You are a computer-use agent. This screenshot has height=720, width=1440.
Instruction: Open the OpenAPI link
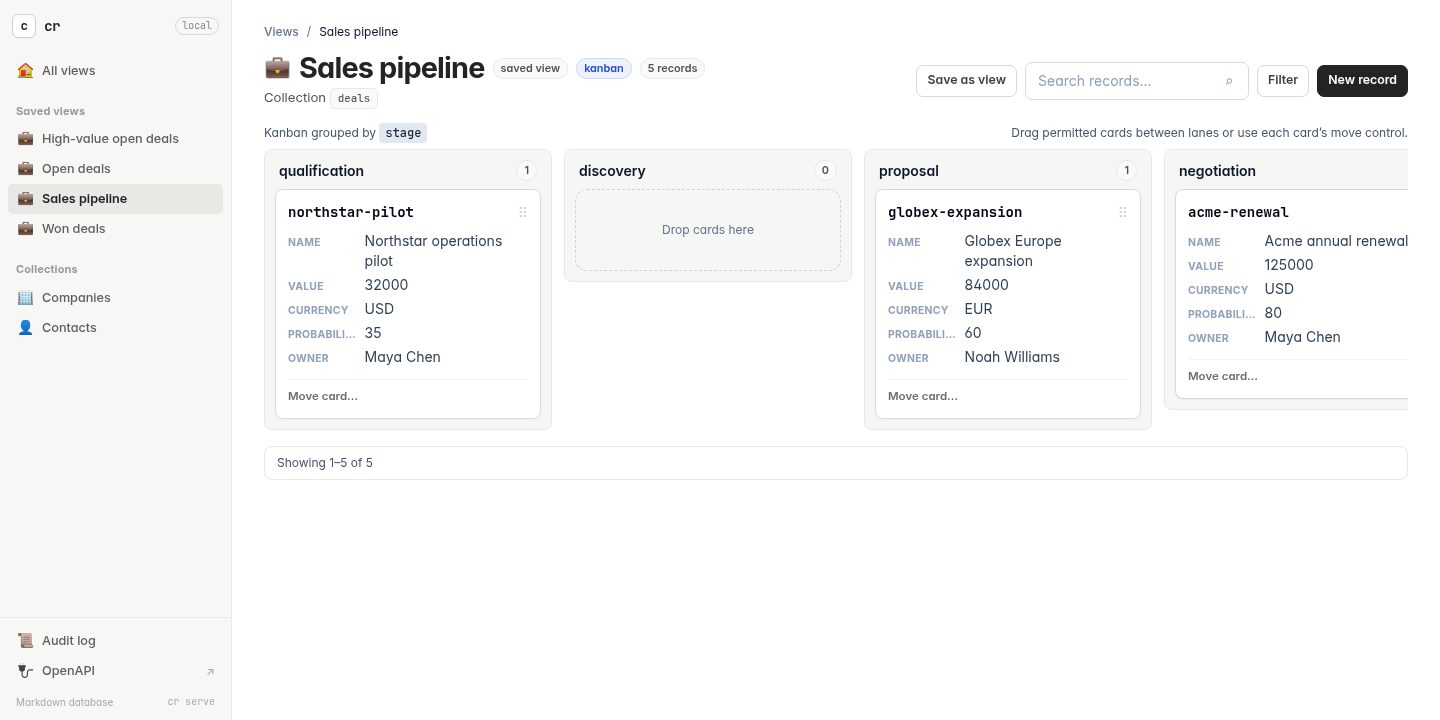(x=116, y=671)
